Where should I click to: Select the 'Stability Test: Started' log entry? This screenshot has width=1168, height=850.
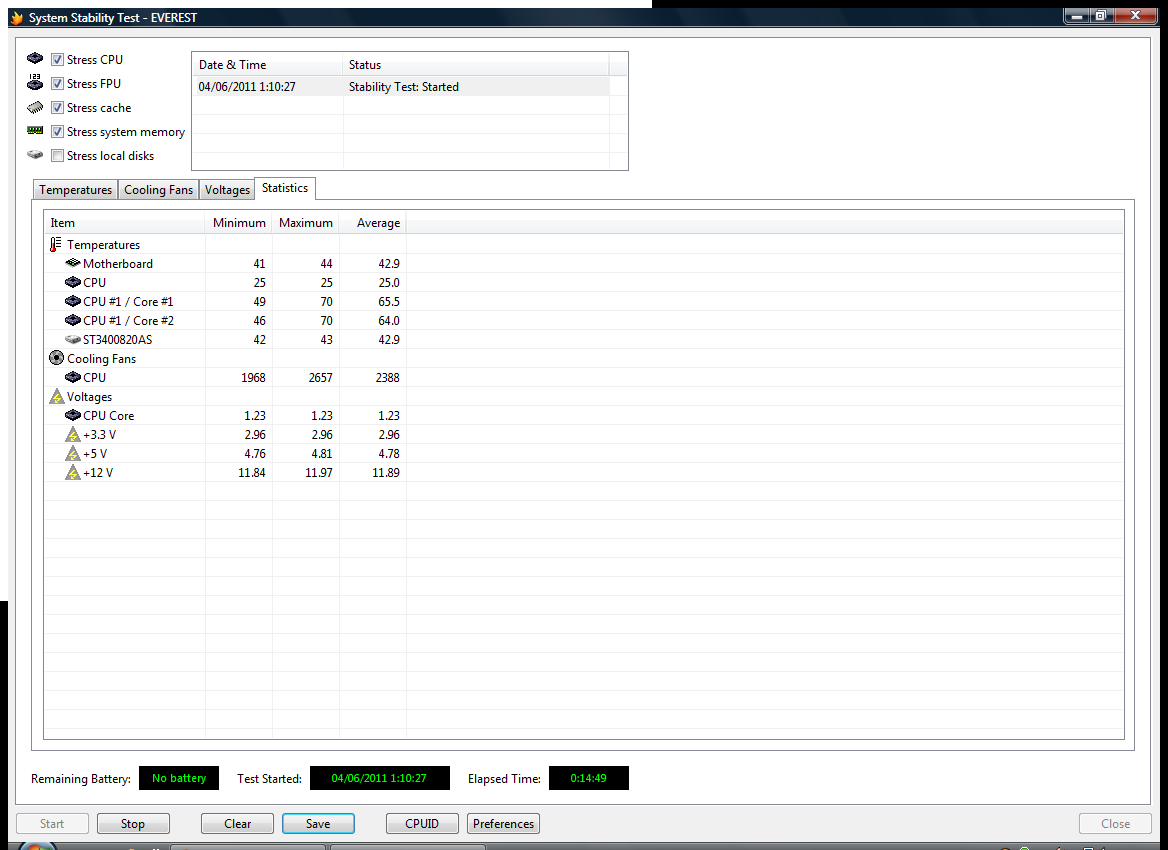404,86
